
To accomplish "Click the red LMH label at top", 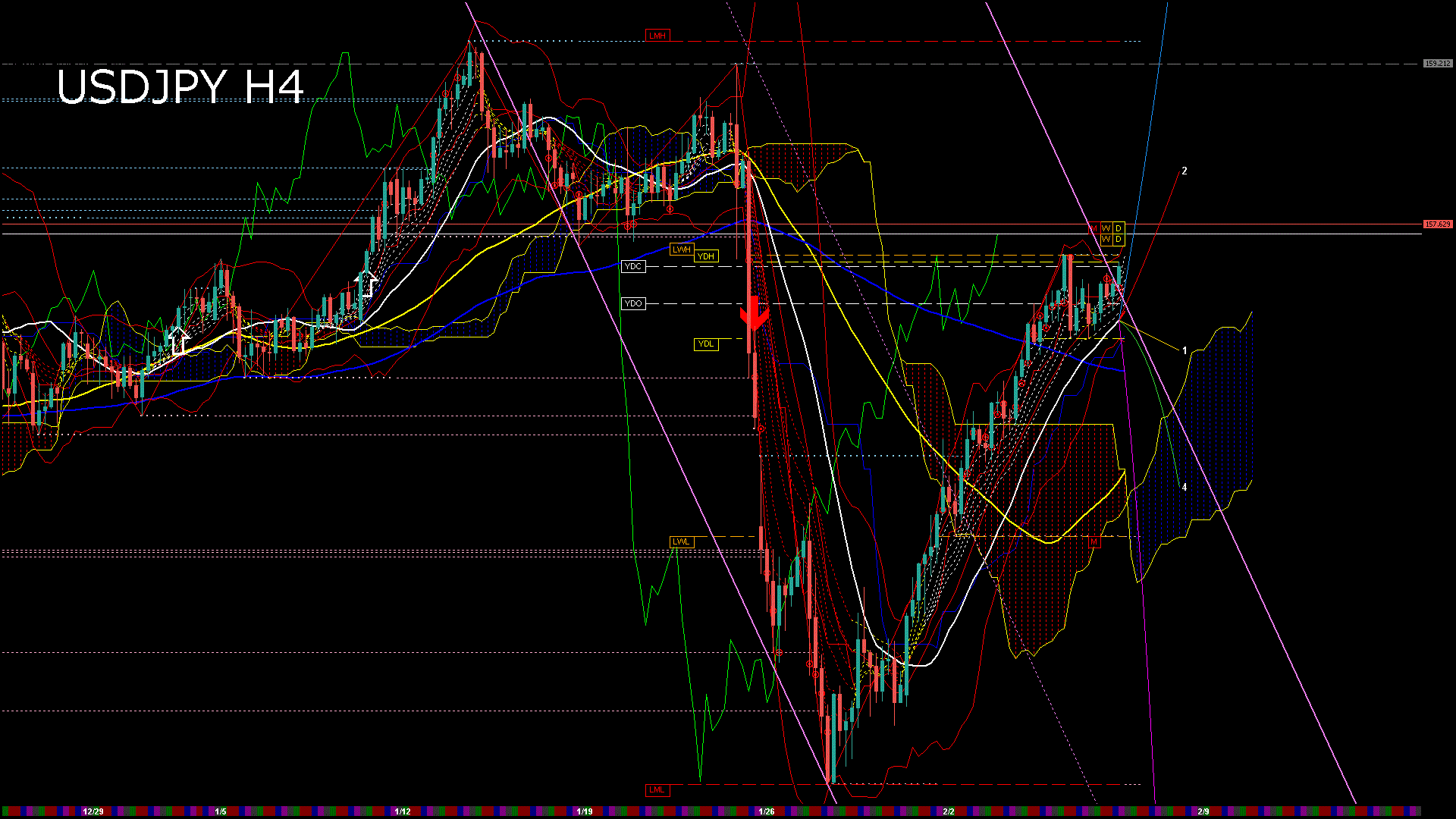I will tap(657, 36).
